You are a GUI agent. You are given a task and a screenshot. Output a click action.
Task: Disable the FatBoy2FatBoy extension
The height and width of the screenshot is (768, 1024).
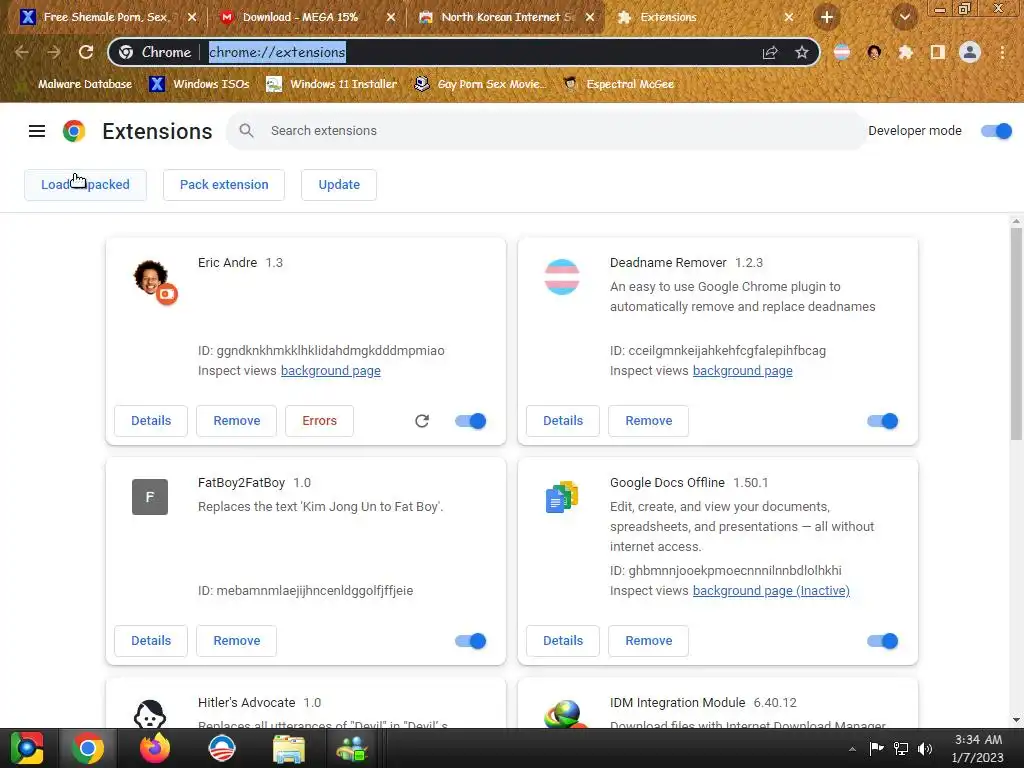coord(470,641)
